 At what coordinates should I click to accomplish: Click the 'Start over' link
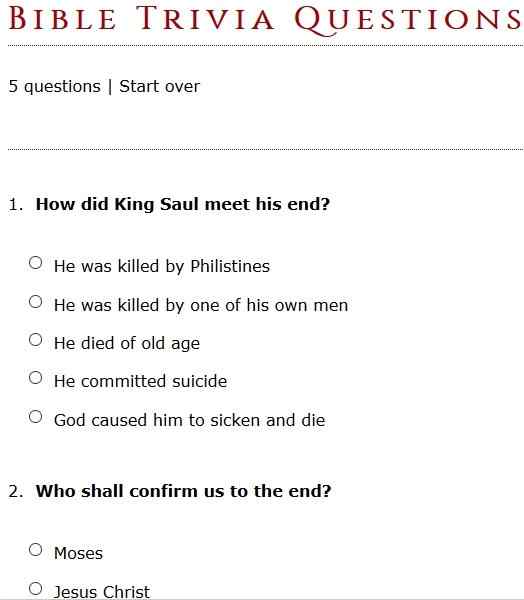[x=159, y=86]
